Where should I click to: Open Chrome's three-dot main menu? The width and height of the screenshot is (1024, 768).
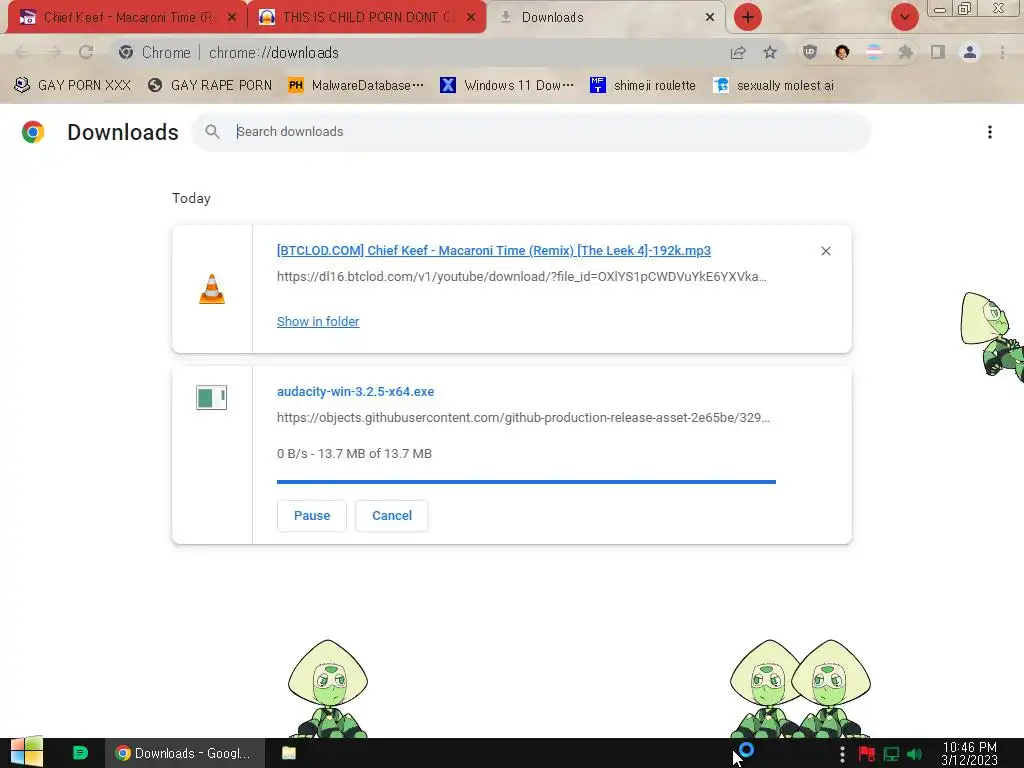[1002, 52]
